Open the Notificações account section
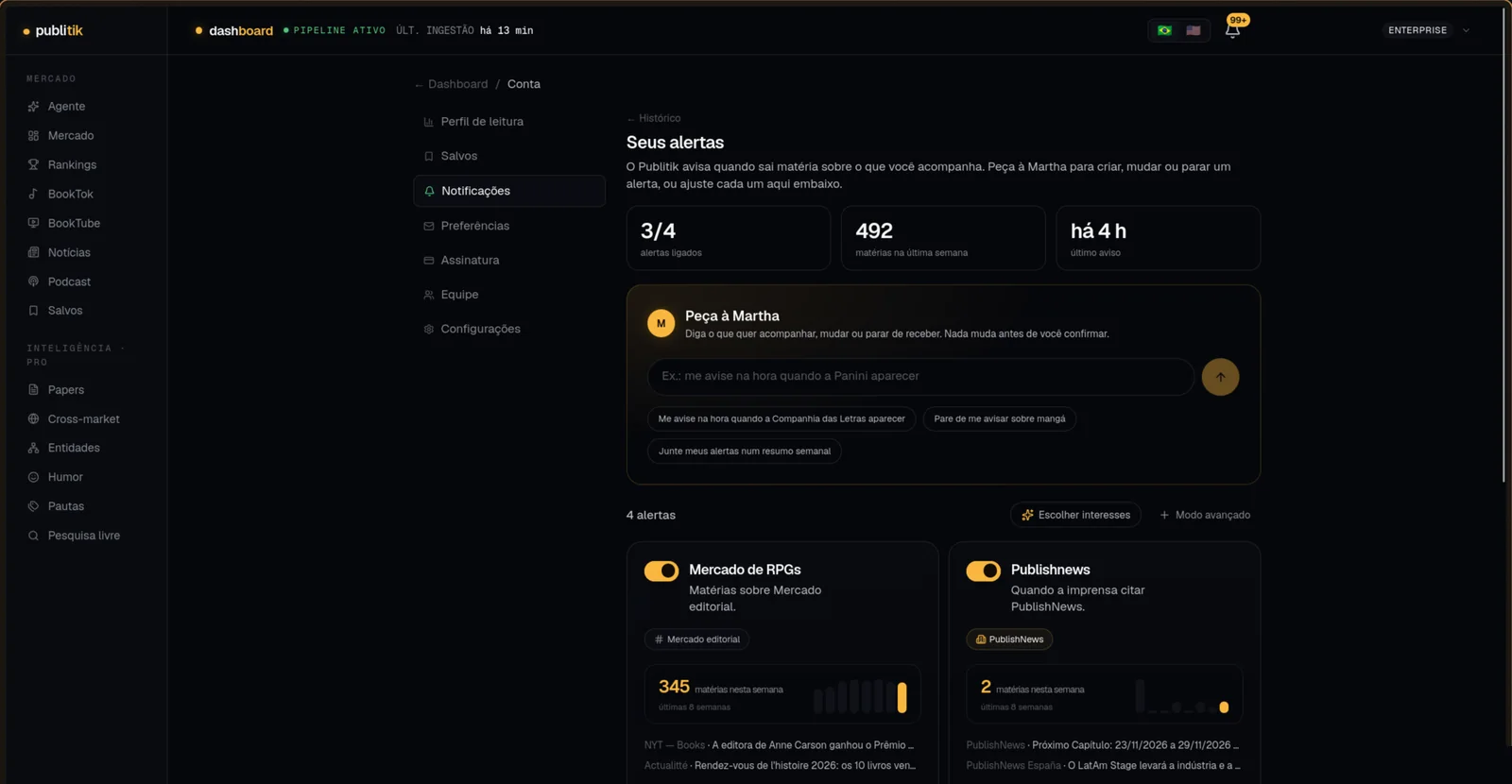The height and width of the screenshot is (784, 1512). click(x=509, y=191)
